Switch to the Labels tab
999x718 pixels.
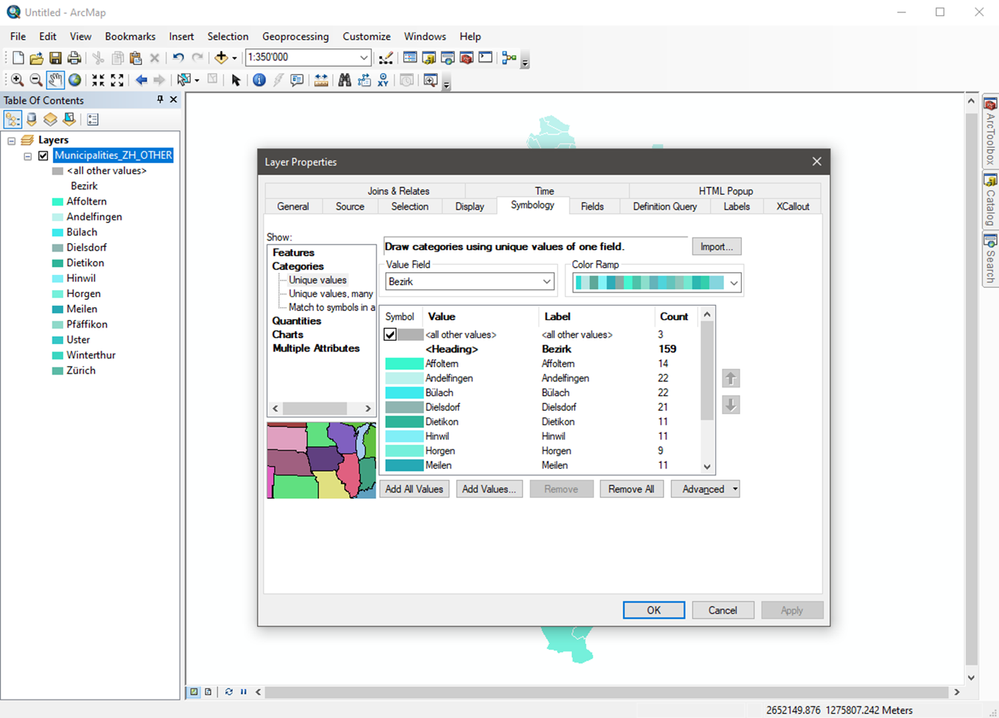pyautogui.click(x=736, y=206)
